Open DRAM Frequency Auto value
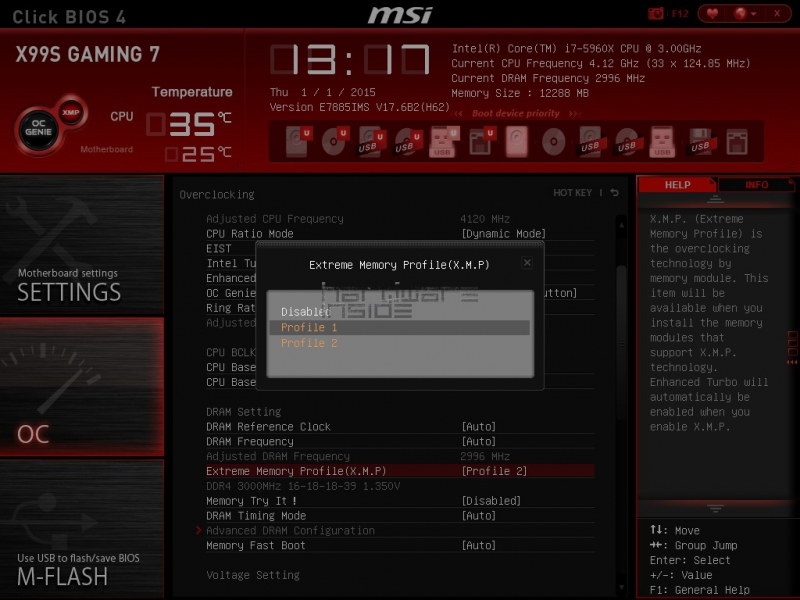 [x=479, y=441]
